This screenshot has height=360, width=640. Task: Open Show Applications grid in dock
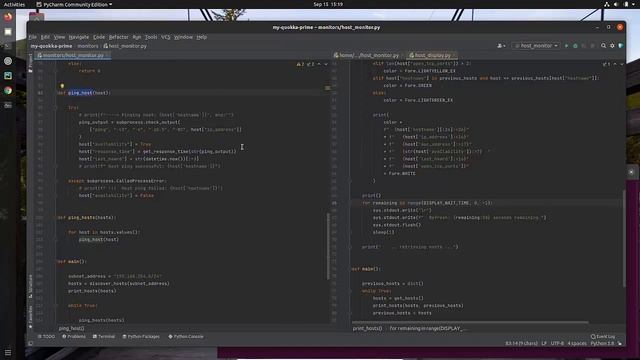8,352
